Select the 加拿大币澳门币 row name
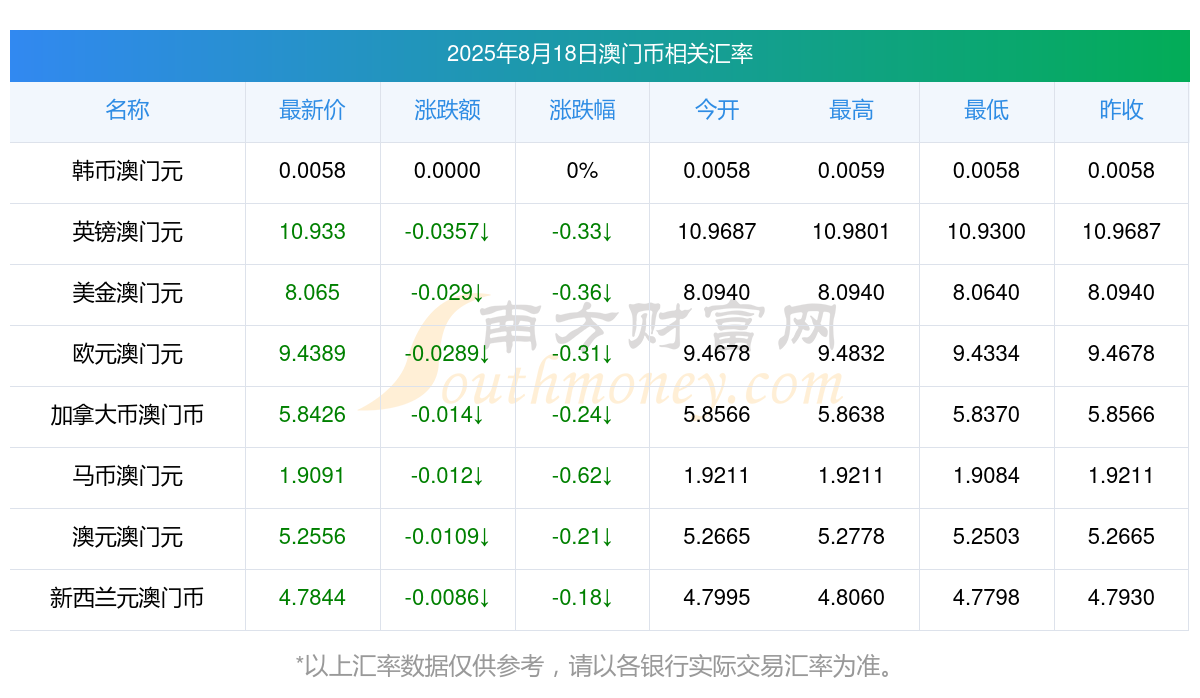Image resolution: width=1200 pixels, height=698 pixels. 127,415
